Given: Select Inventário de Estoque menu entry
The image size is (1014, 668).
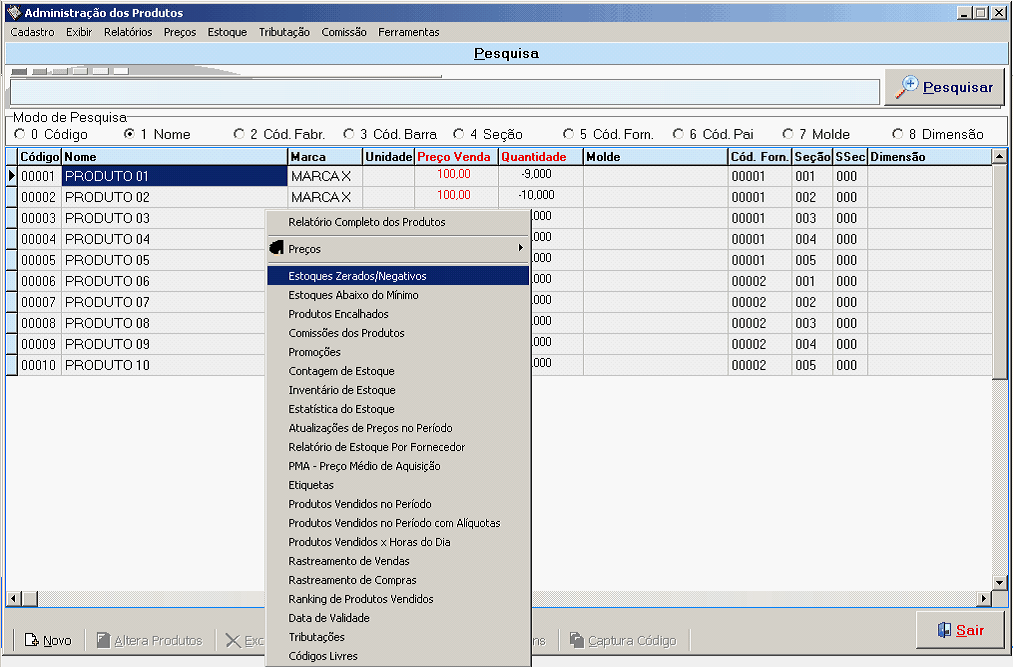Looking at the screenshot, I should [341, 390].
